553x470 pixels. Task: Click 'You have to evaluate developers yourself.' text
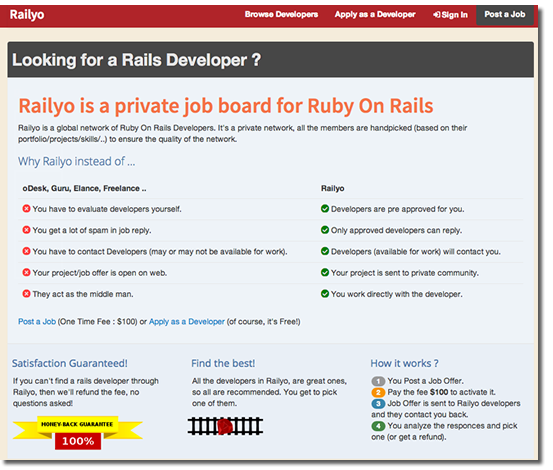(x=107, y=209)
